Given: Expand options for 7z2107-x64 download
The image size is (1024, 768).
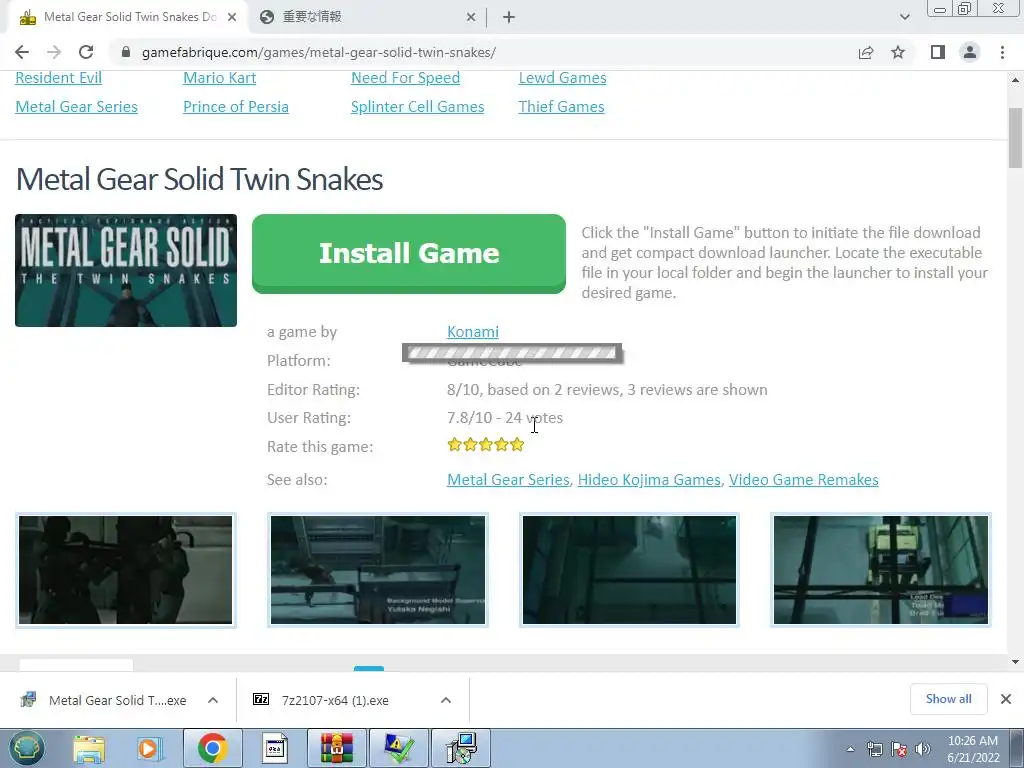Looking at the screenshot, I should [x=446, y=700].
